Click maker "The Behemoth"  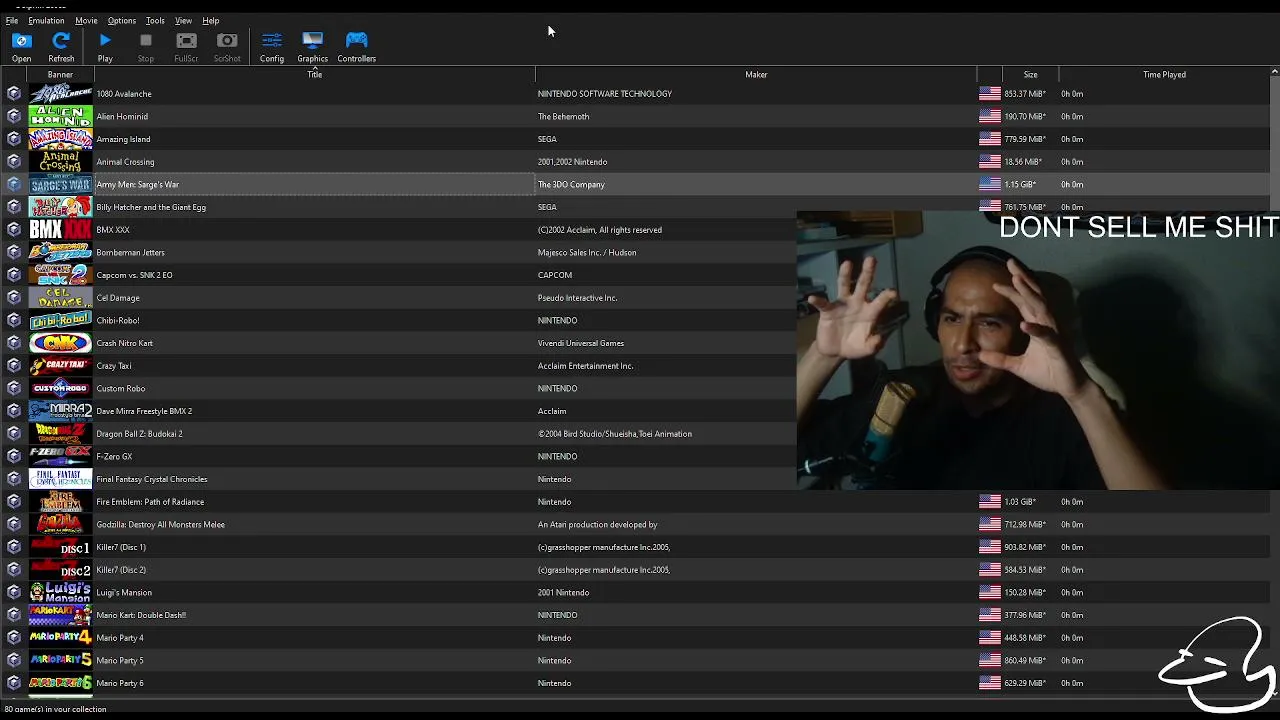(564, 117)
